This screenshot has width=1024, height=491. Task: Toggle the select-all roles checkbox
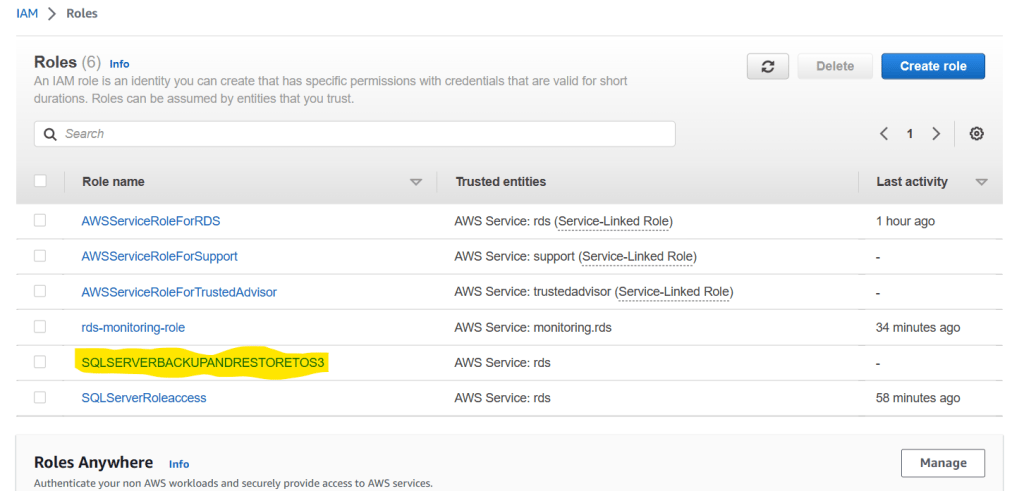click(x=40, y=181)
